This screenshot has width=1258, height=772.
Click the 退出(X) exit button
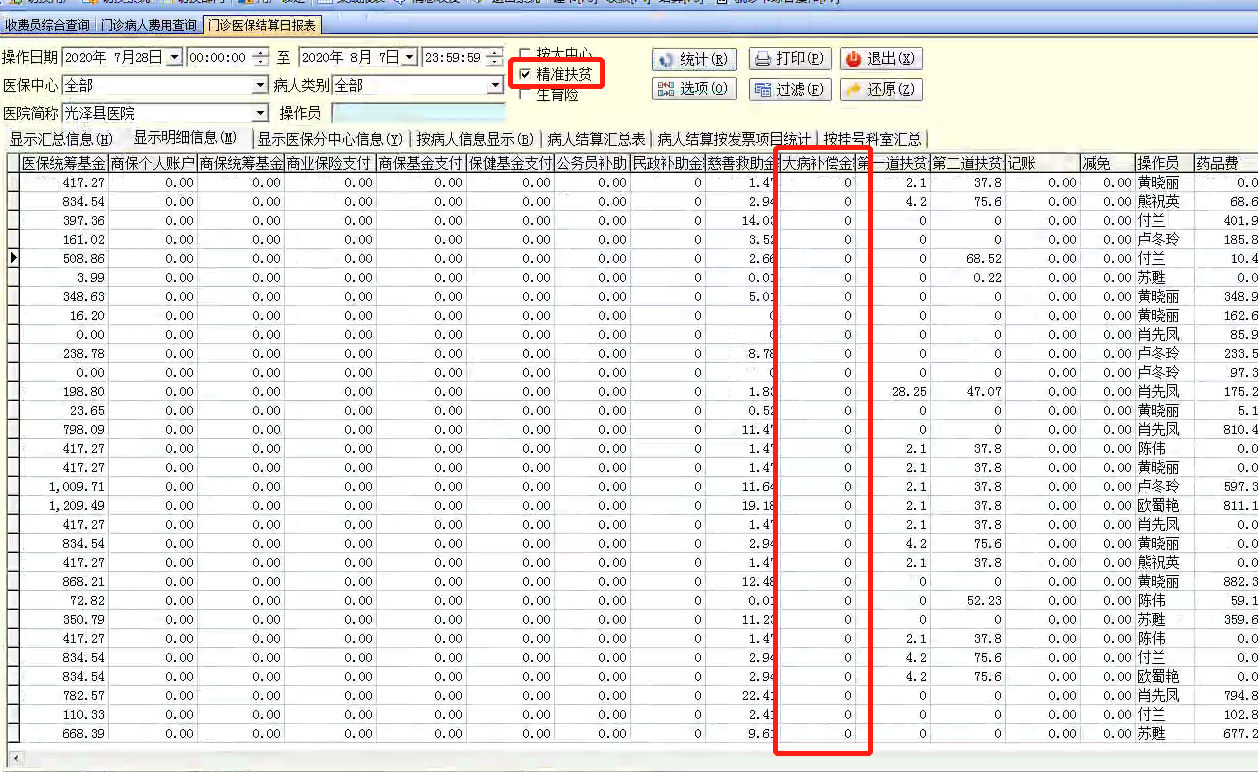coord(881,59)
